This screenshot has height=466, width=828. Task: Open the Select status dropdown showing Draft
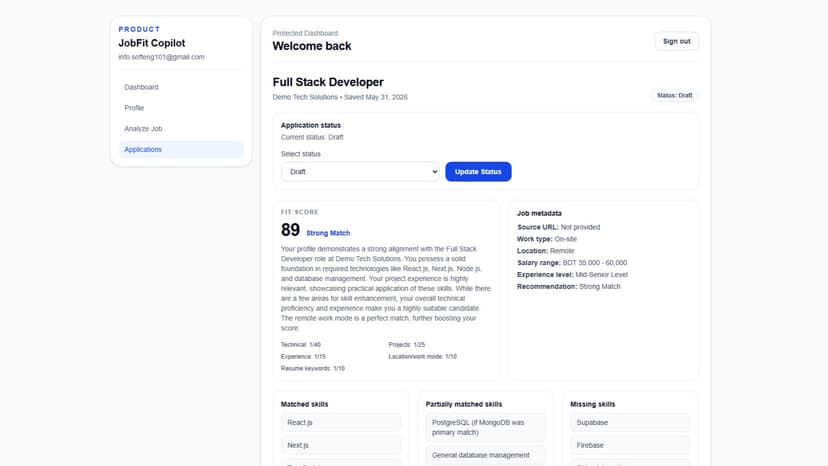[x=360, y=172]
